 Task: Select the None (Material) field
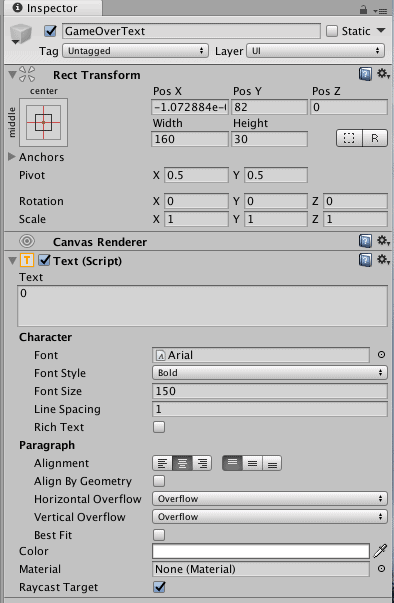[x=261, y=569]
